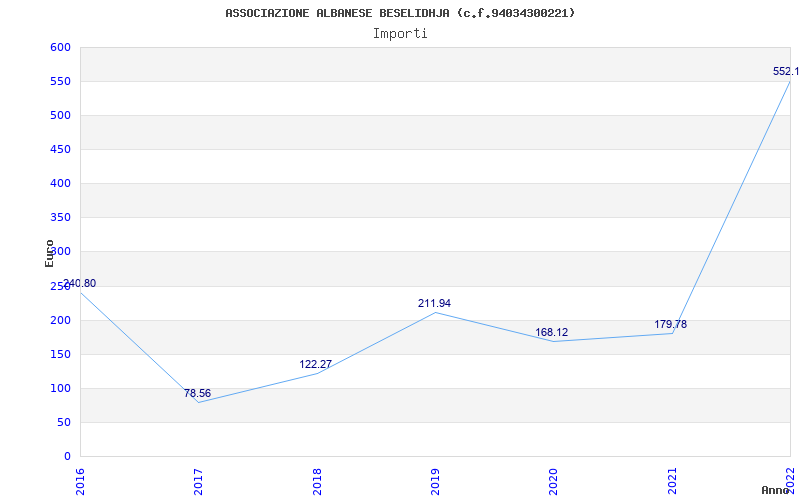The width and height of the screenshot is (800, 500).
Task: Select the 2019 year label
Action: pos(435,481)
